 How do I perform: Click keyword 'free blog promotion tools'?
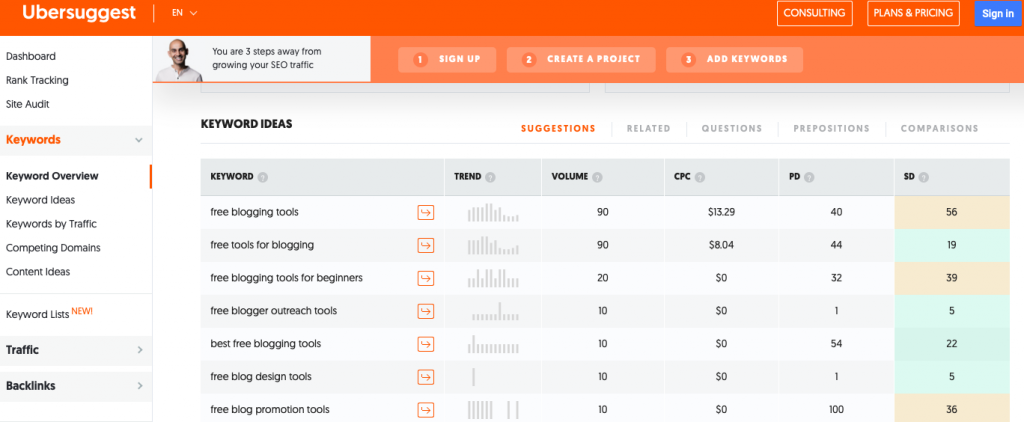[x=270, y=410]
